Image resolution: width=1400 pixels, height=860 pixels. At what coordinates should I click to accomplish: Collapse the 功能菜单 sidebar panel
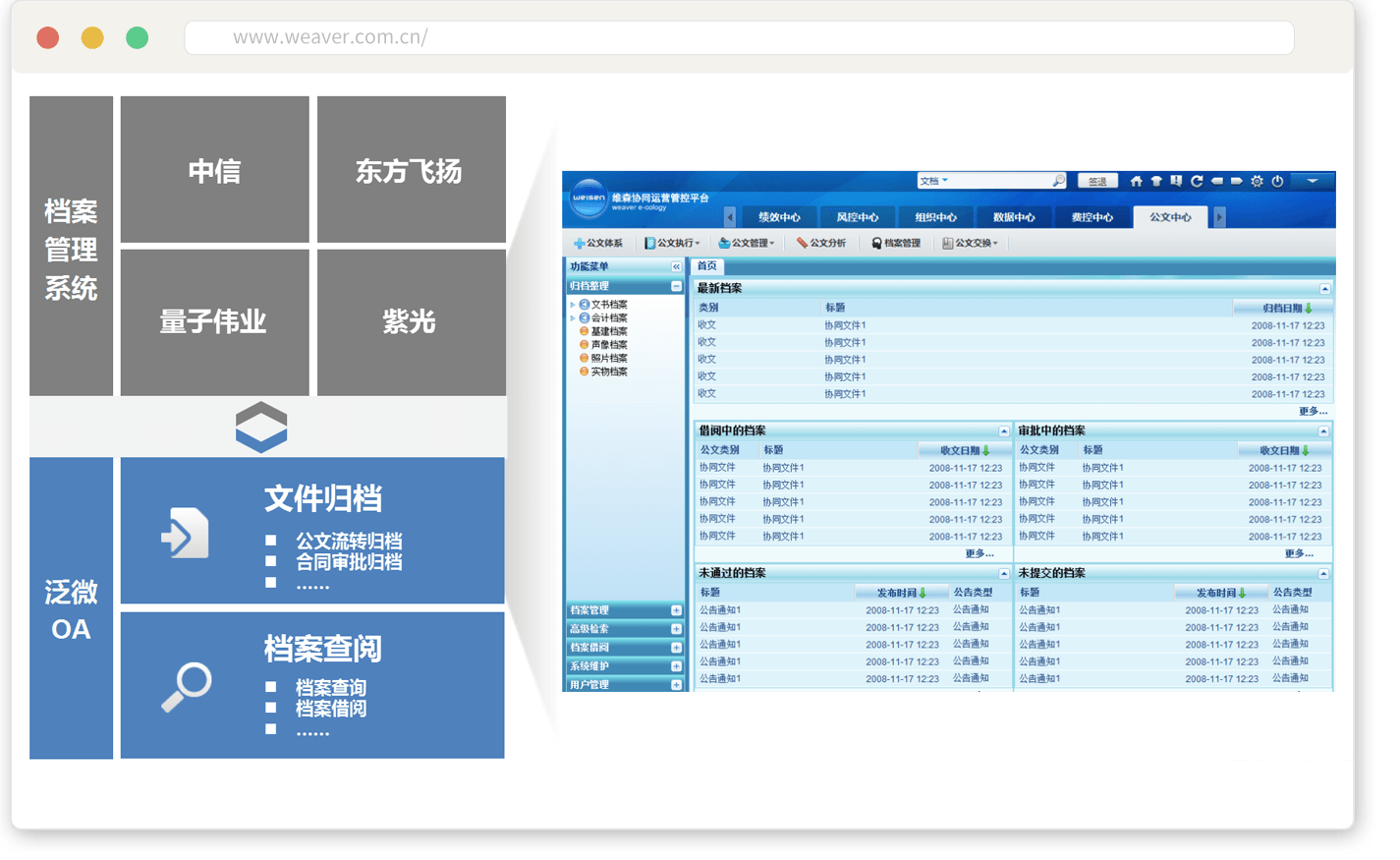[676, 266]
